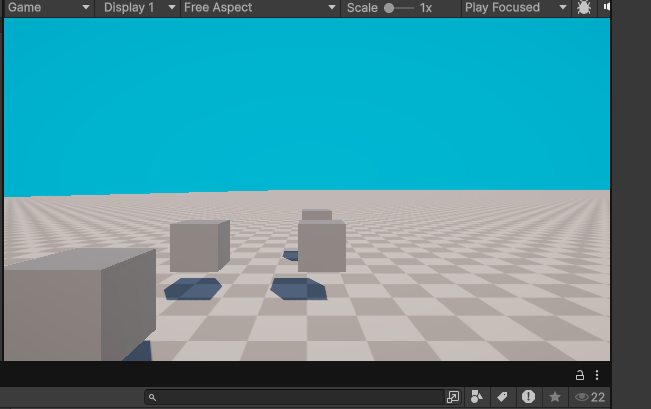Open the Free Aspect resolution dropdown
Screen dimensions: 651x409
tap(260, 7)
